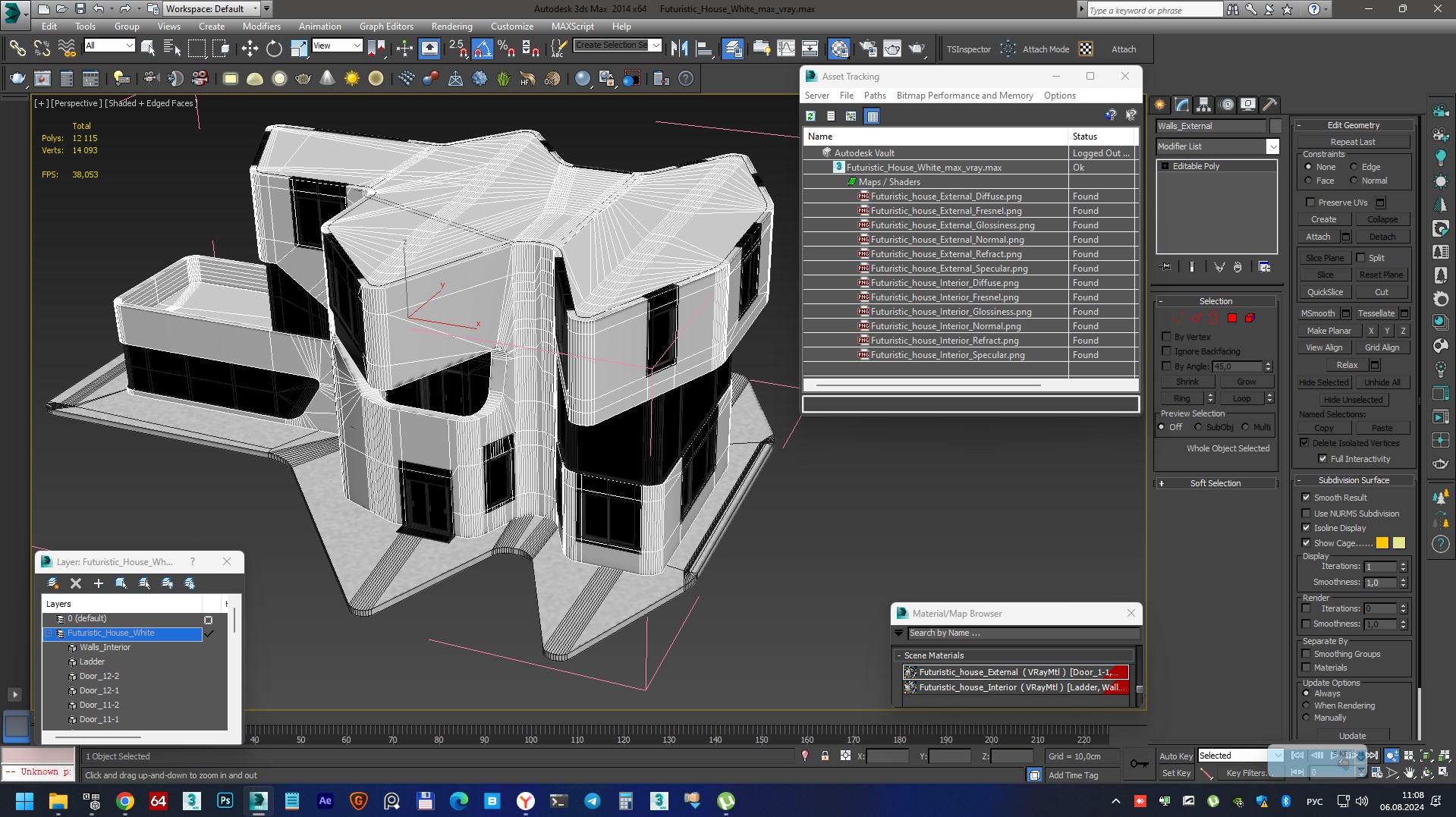Delete layer icon in Layer dialog
Image resolution: width=1456 pixels, height=817 pixels.
(x=76, y=583)
